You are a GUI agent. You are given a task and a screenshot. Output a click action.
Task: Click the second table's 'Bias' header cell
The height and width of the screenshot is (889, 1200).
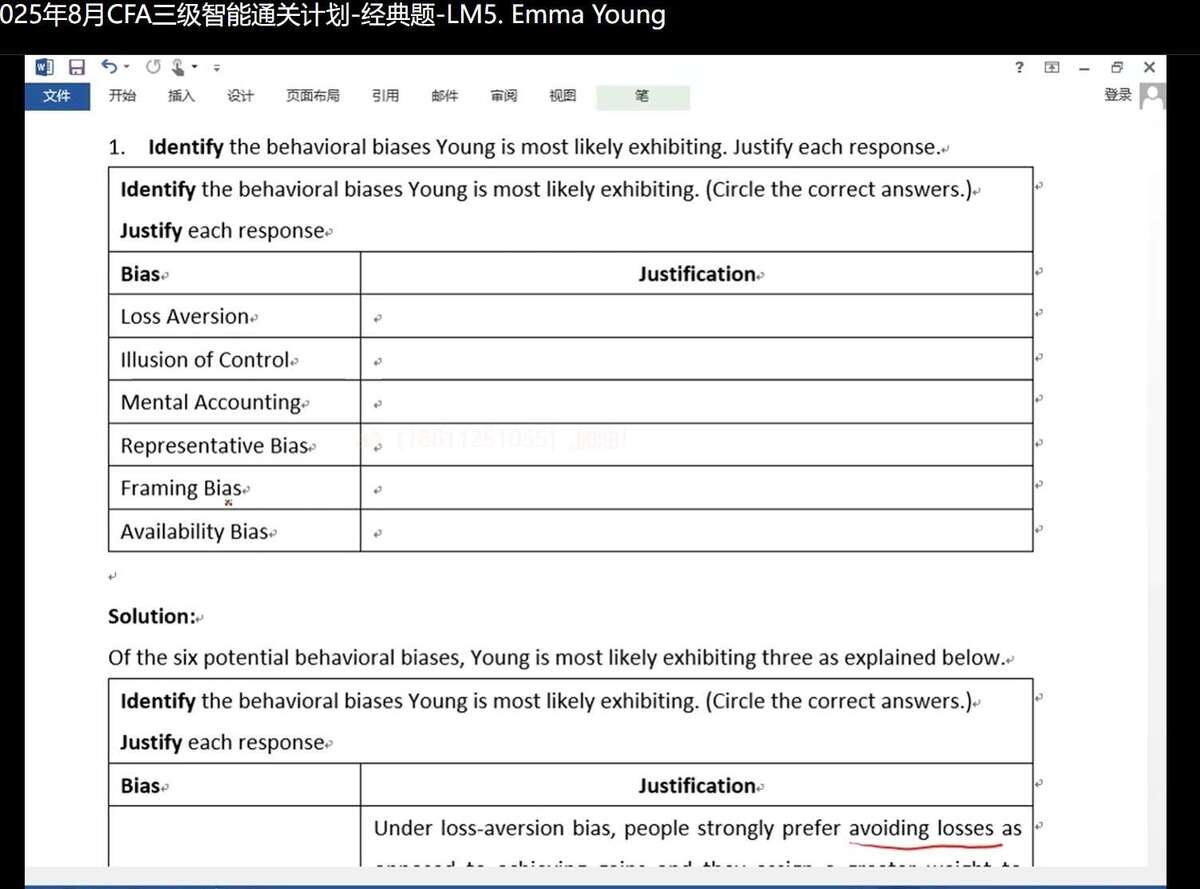(x=234, y=785)
